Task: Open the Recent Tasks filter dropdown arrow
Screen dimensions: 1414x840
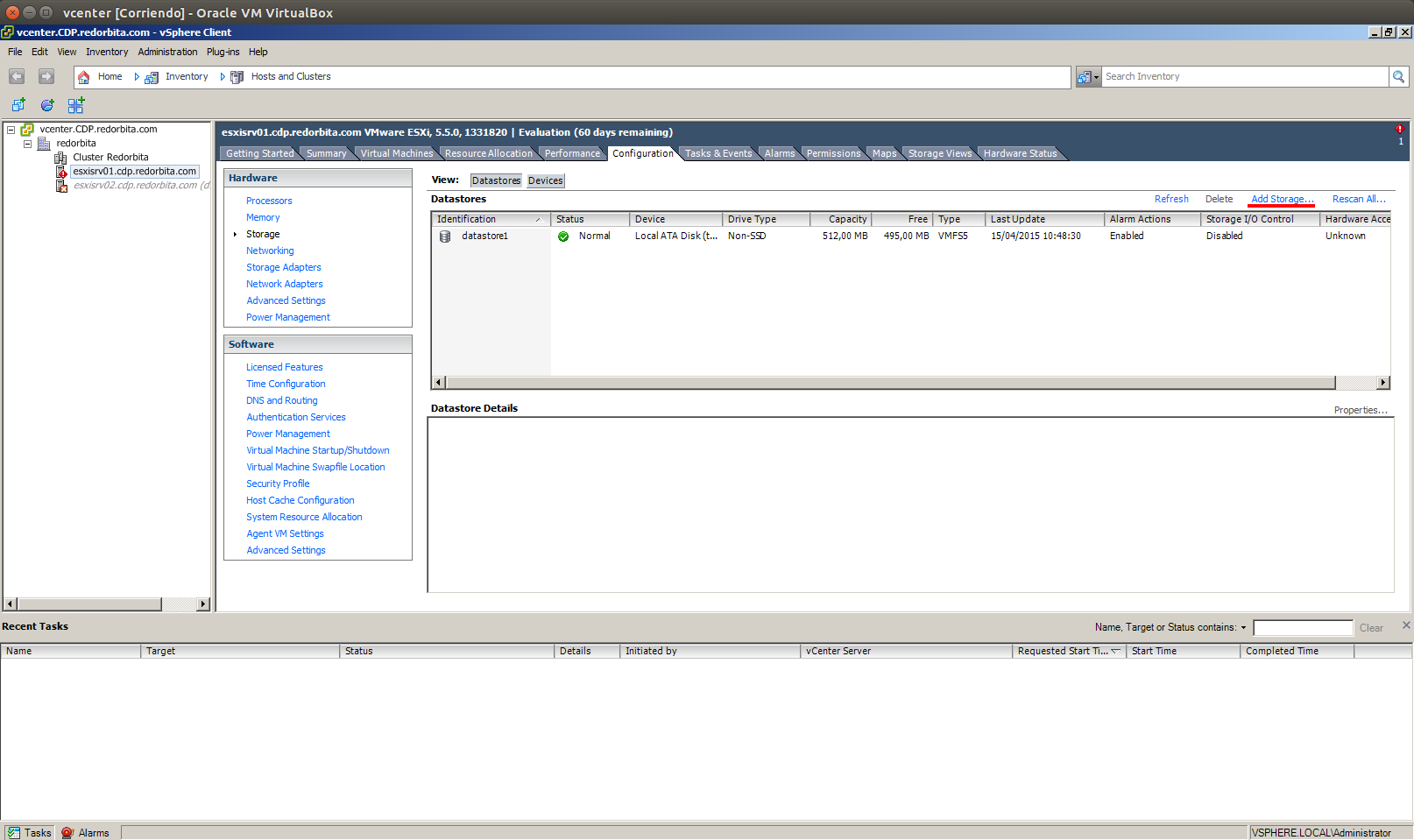Action: pos(1243,628)
